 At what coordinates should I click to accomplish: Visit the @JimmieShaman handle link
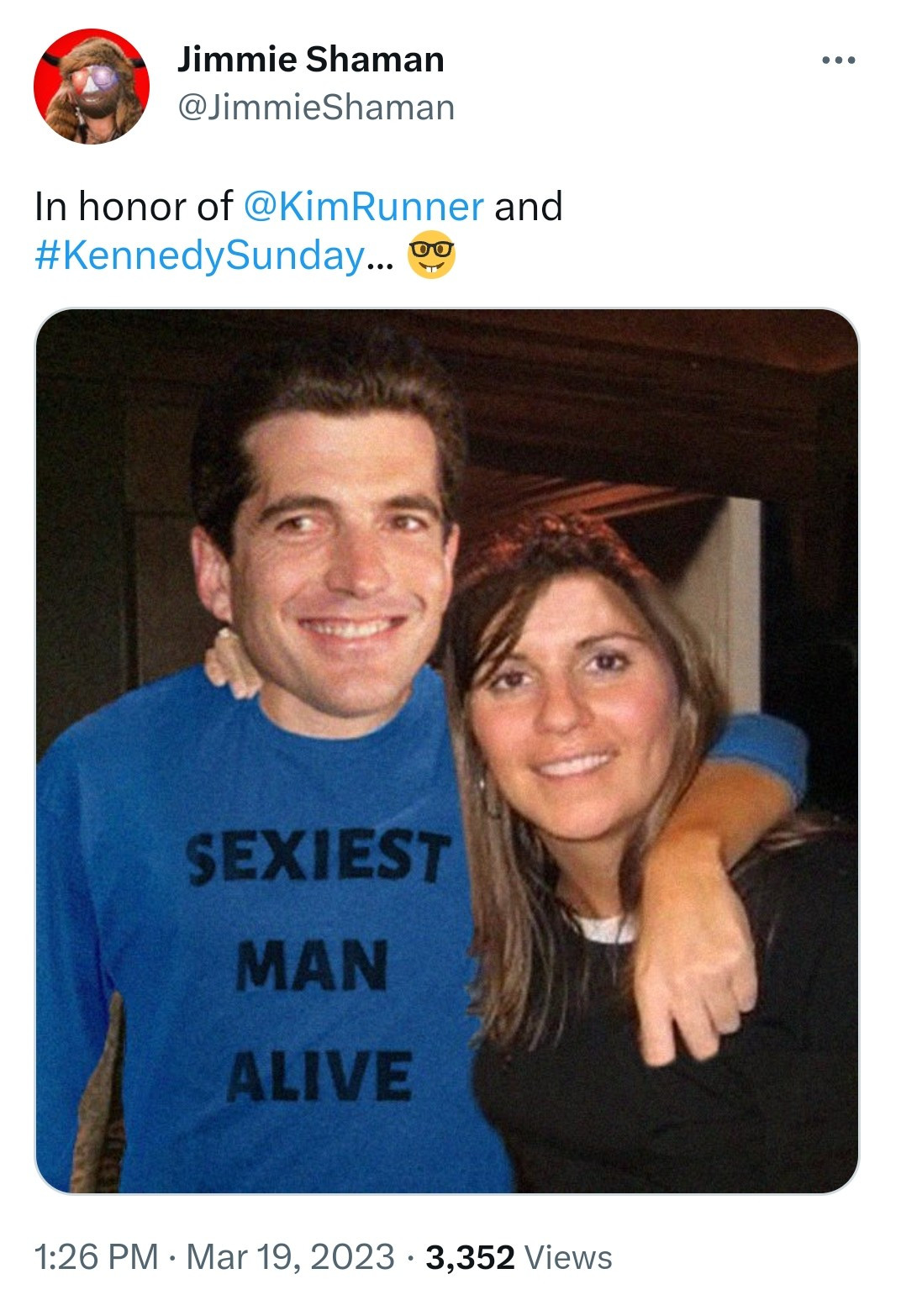tap(316, 108)
